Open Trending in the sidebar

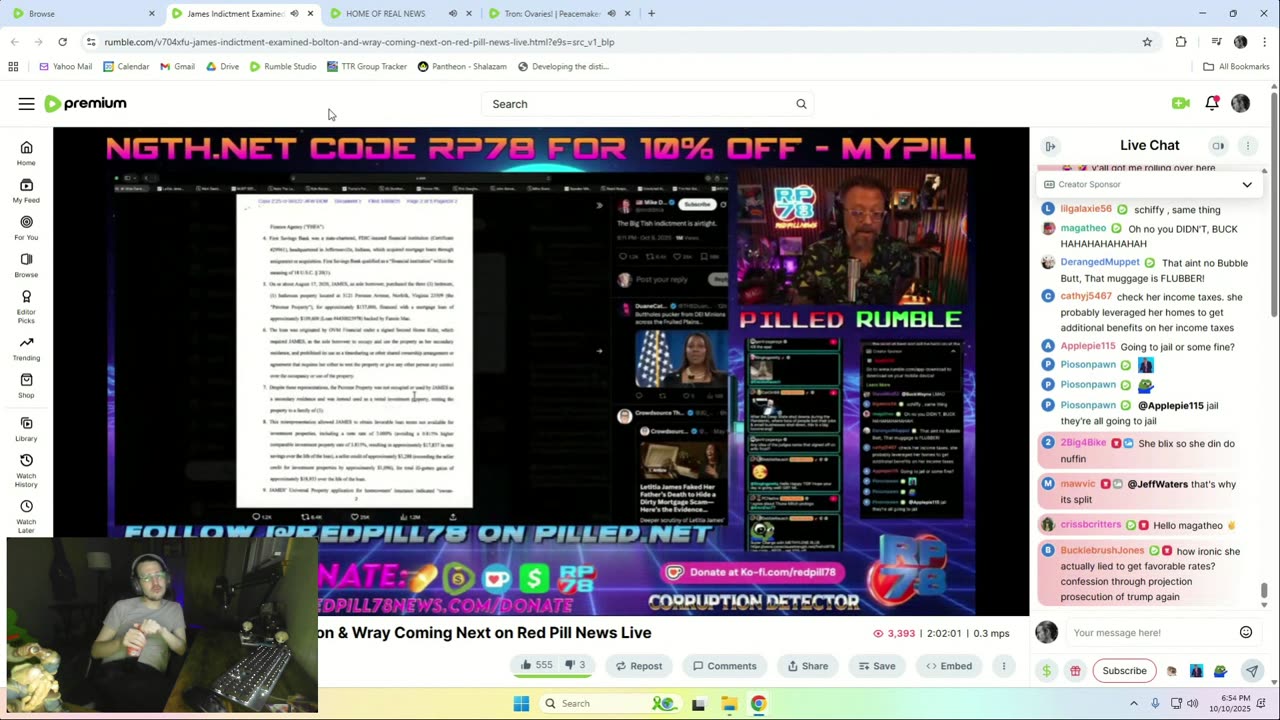pyautogui.click(x=26, y=348)
